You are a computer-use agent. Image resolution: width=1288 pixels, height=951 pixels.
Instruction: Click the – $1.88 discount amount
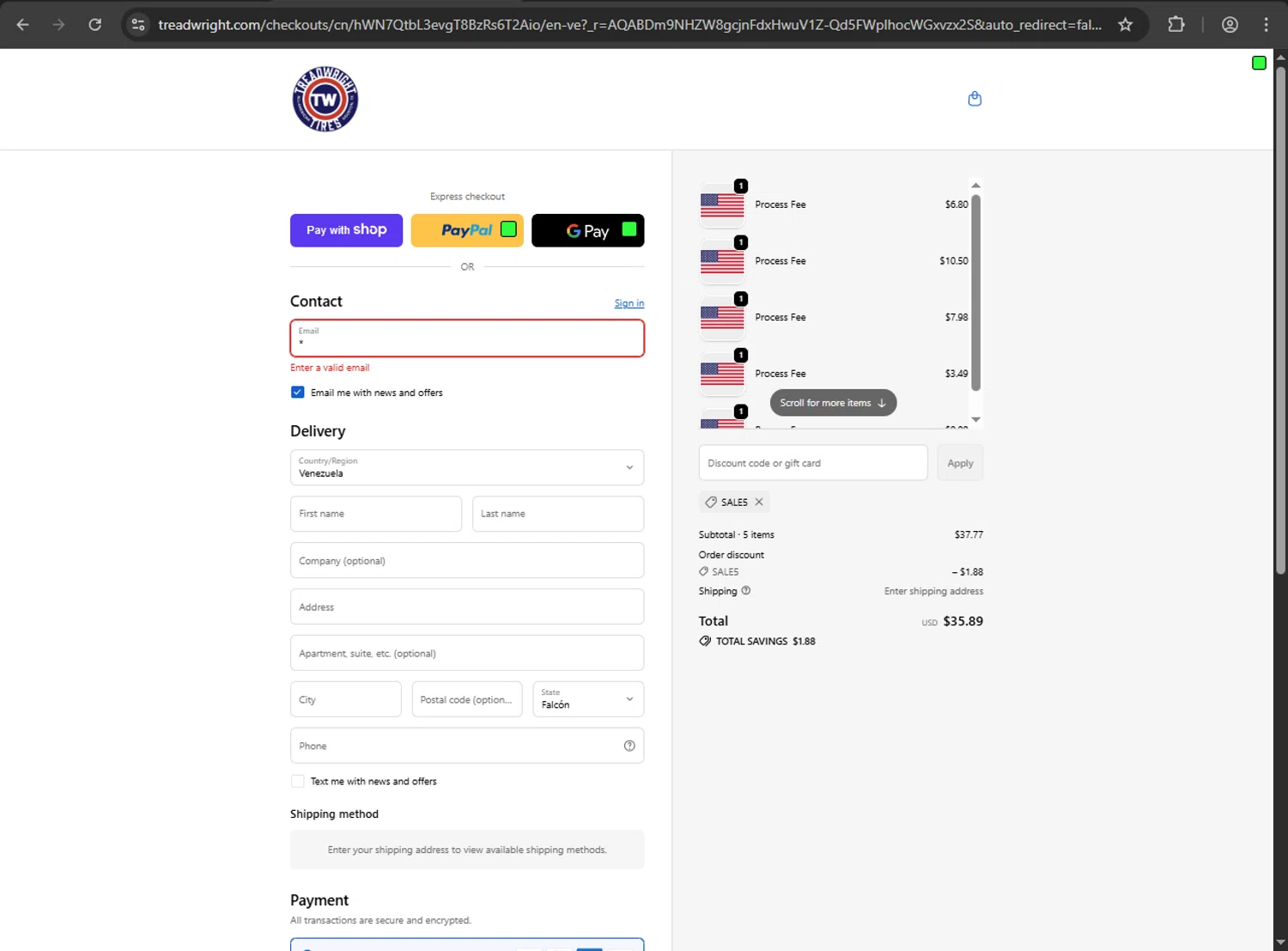(x=967, y=571)
